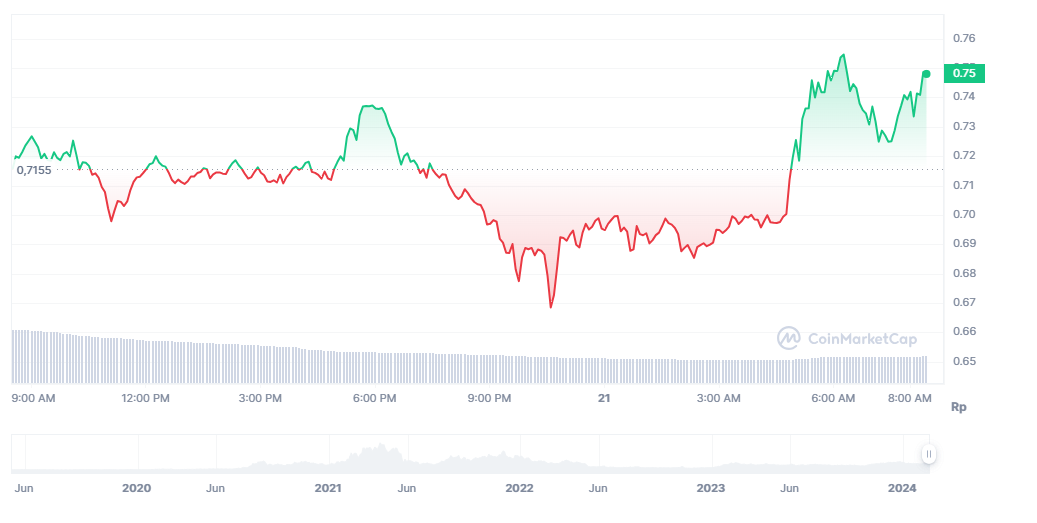Click the 8:00 AM time axis label
The width and height of the screenshot is (1037, 523).
click(x=910, y=398)
